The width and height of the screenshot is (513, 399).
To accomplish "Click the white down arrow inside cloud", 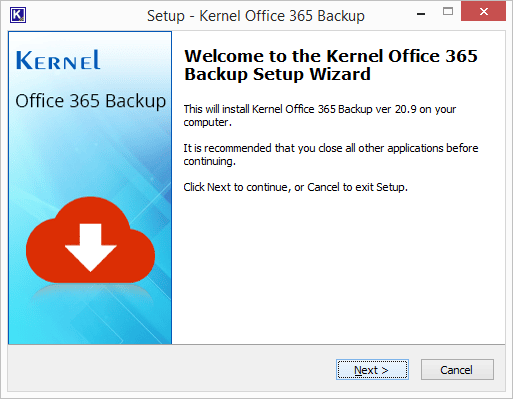I will (x=90, y=247).
